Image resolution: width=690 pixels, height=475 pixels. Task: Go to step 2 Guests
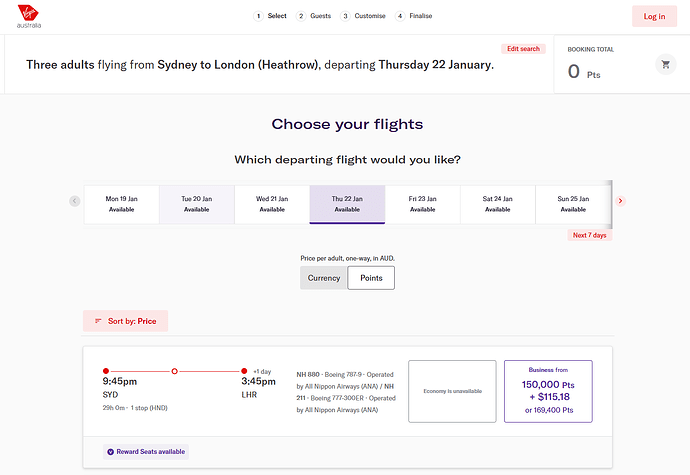pyautogui.click(x=314, y=16)
